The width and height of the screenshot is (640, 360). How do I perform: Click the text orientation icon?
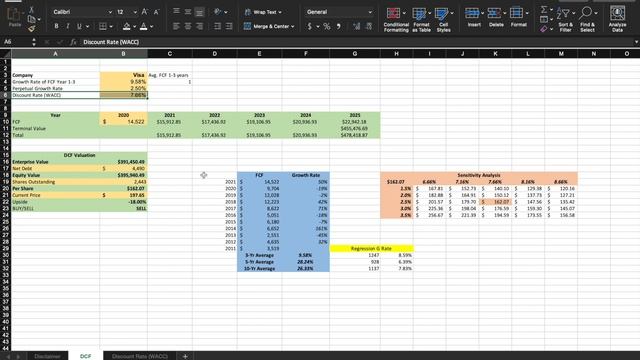218,11
